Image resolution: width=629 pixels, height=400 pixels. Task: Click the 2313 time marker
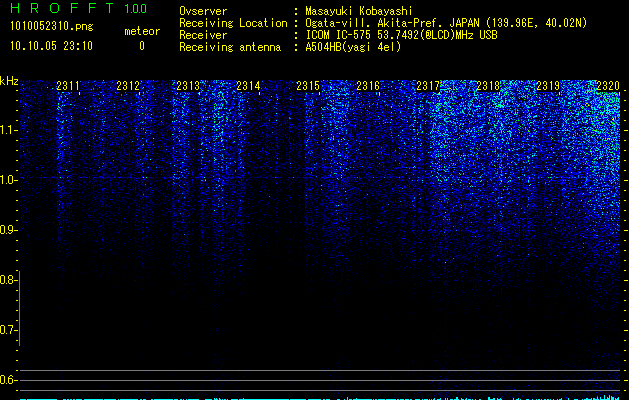pos(188,86)
